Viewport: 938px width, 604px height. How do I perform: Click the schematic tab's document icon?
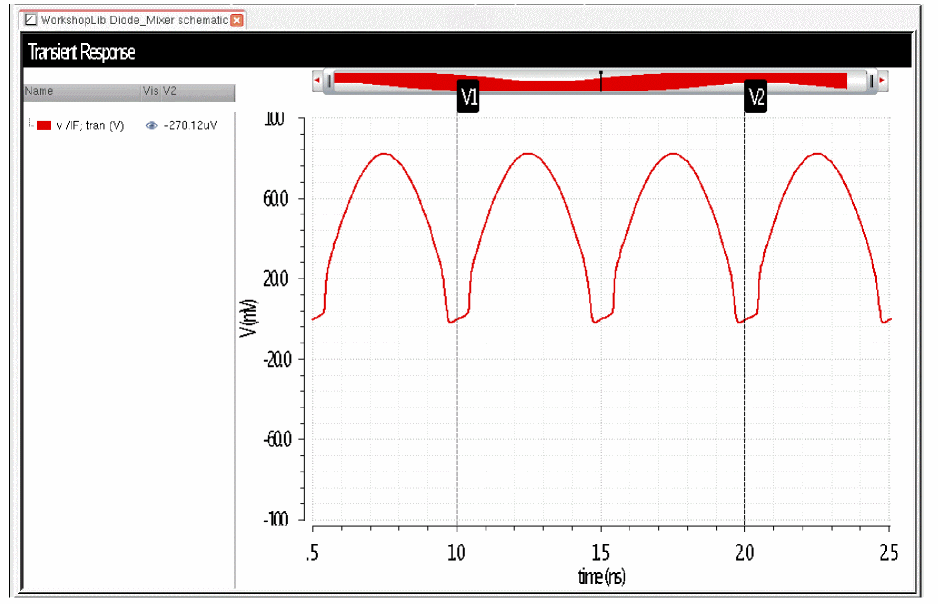(31, 20)
